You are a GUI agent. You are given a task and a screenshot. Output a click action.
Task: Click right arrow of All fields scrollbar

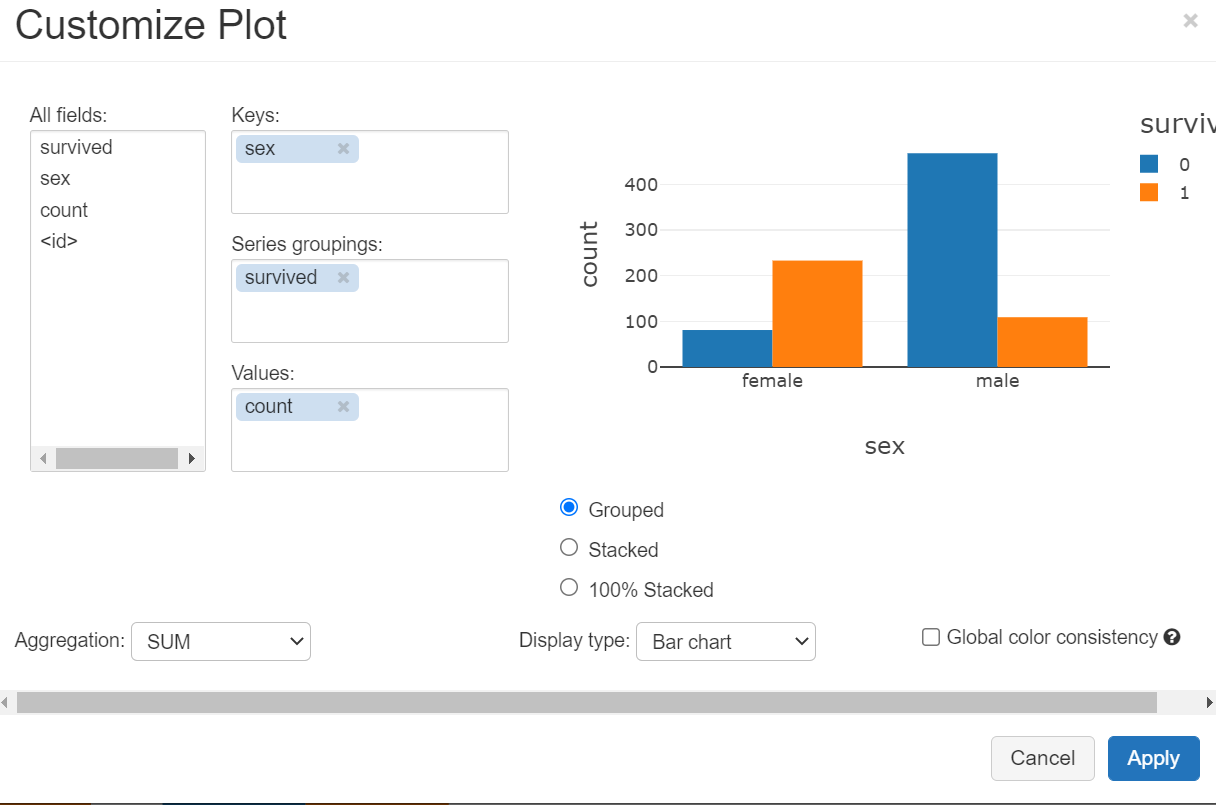(x=192, y=459)
